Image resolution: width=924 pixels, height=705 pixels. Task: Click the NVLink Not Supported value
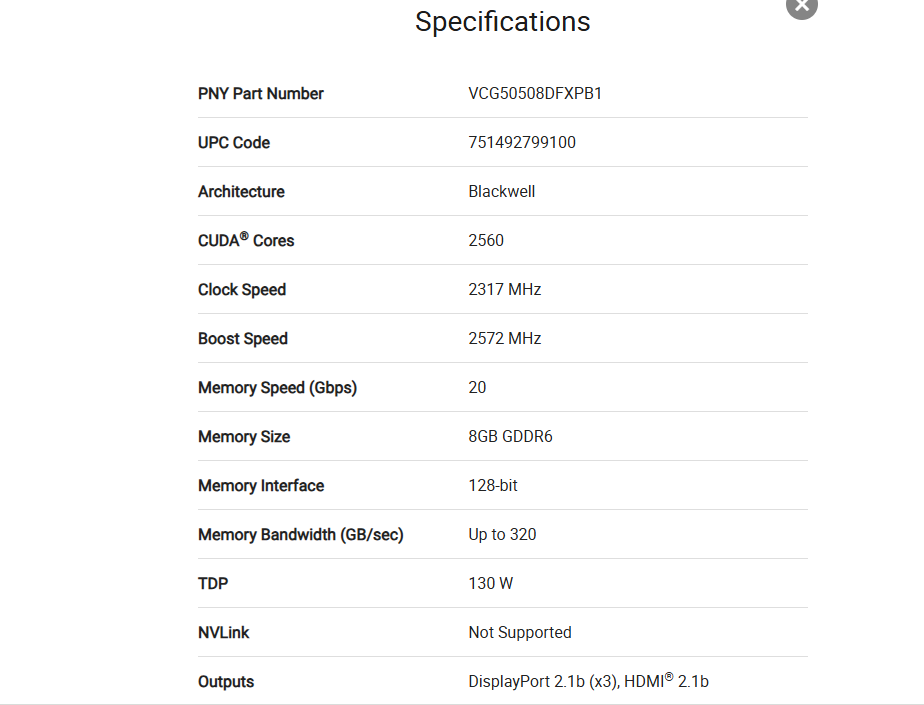[x=520, y=632]
